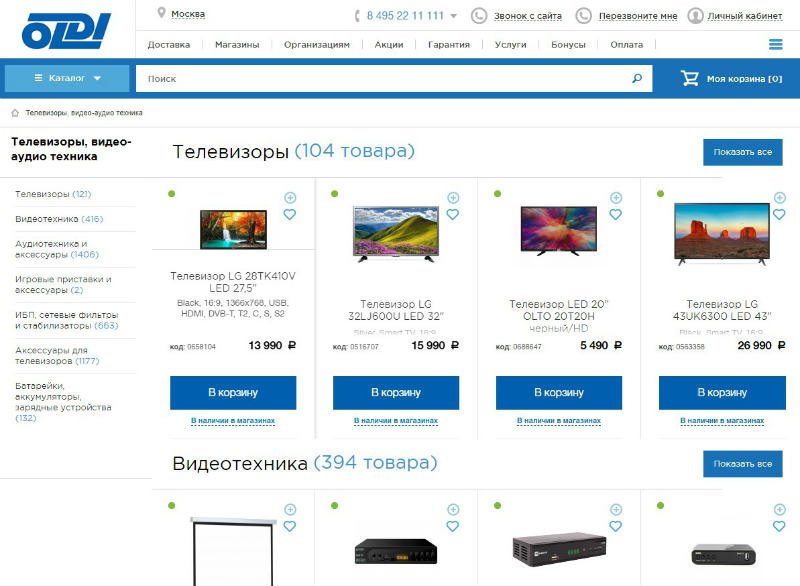Click the OLDI logo
Screen dimensions: 800x586
tap(66, 31)
